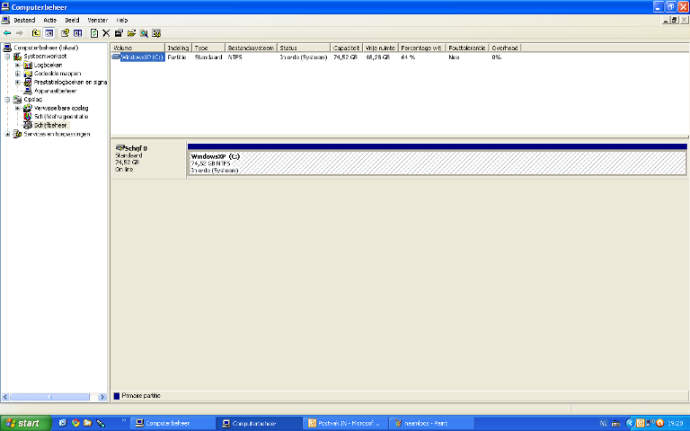The image size is (690, 431).
Task: Select the Schijf 0 disk label box
Action: [149, 160]
